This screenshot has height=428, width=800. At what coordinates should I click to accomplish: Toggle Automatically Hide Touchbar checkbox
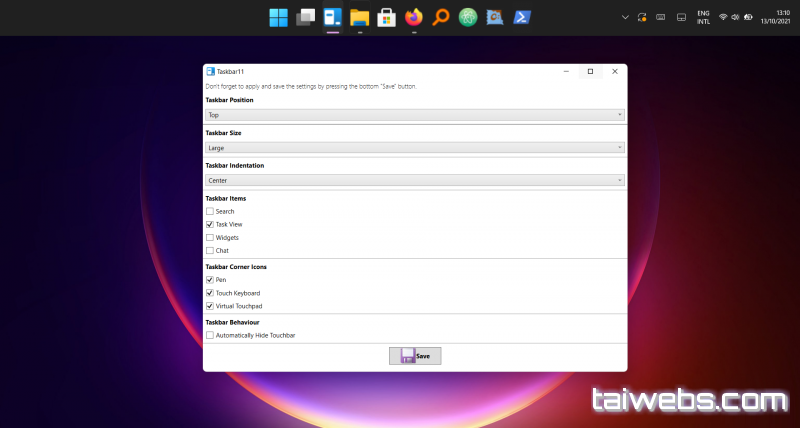tap(210, 335)
